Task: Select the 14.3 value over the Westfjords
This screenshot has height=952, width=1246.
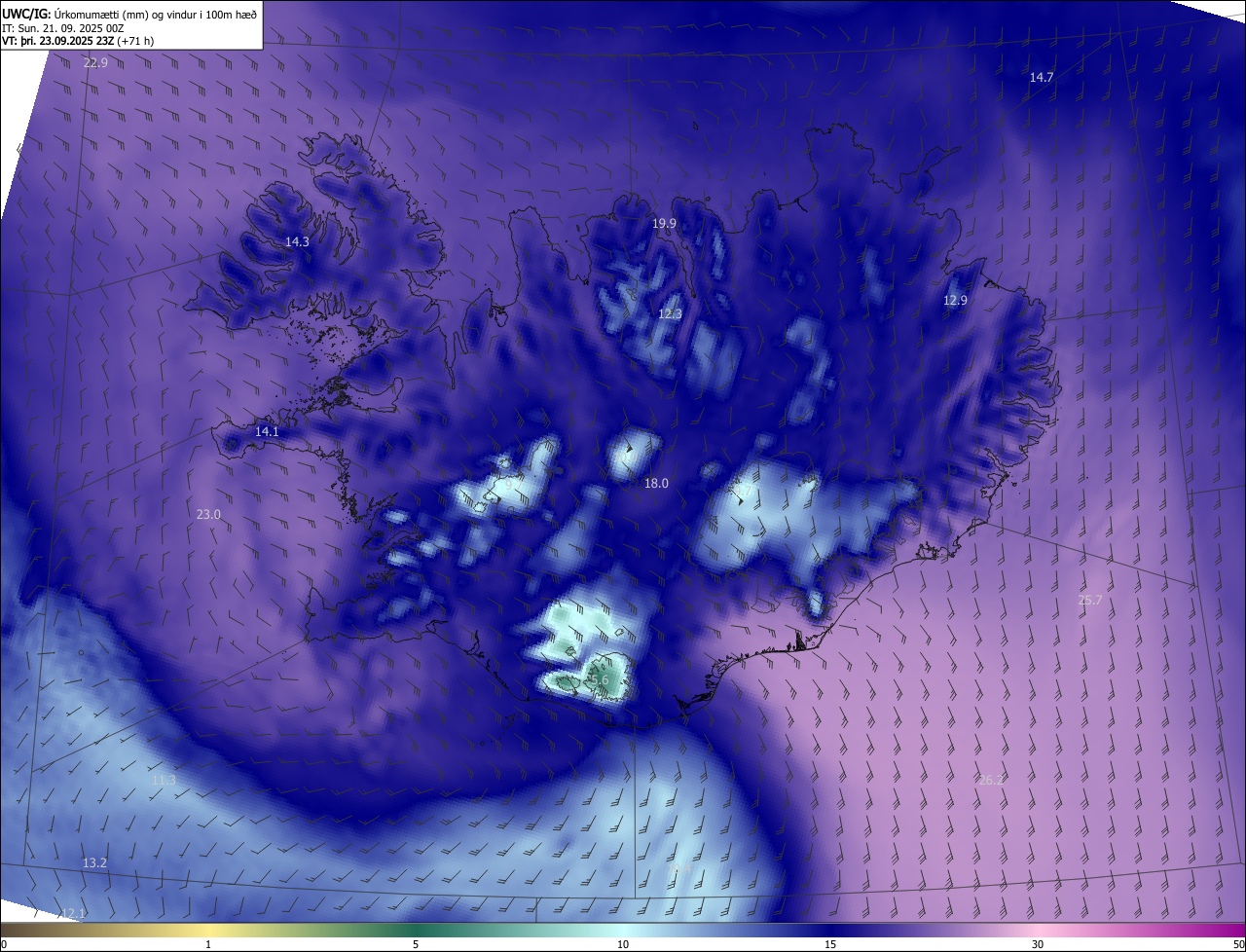Action: click(x=297, y=241)
